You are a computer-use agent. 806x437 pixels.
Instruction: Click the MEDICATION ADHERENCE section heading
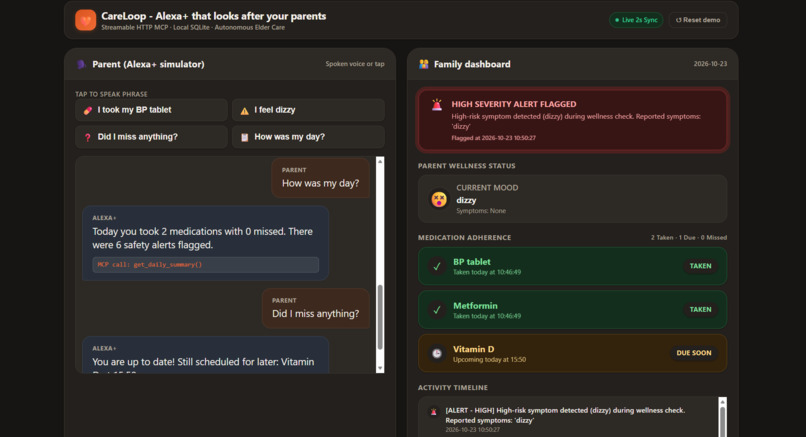click(x=464, y=238)
